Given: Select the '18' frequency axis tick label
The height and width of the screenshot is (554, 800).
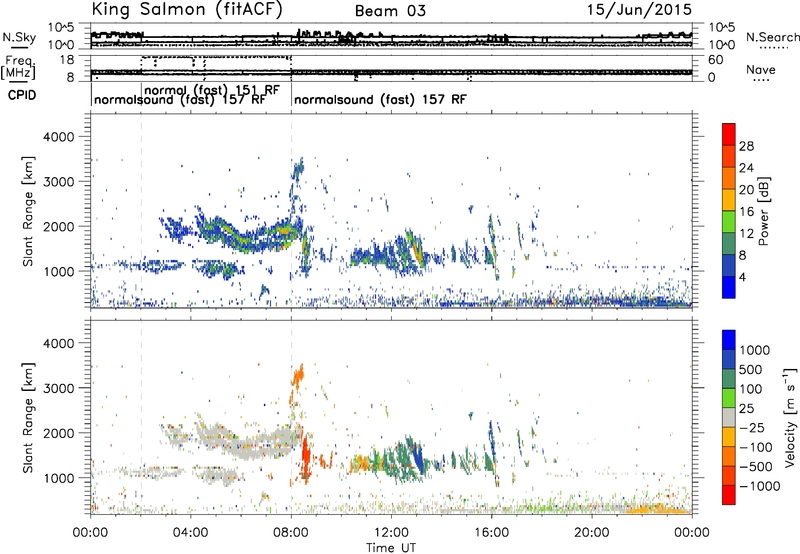Looking at the screenshot, I should [x=67, y=59].
